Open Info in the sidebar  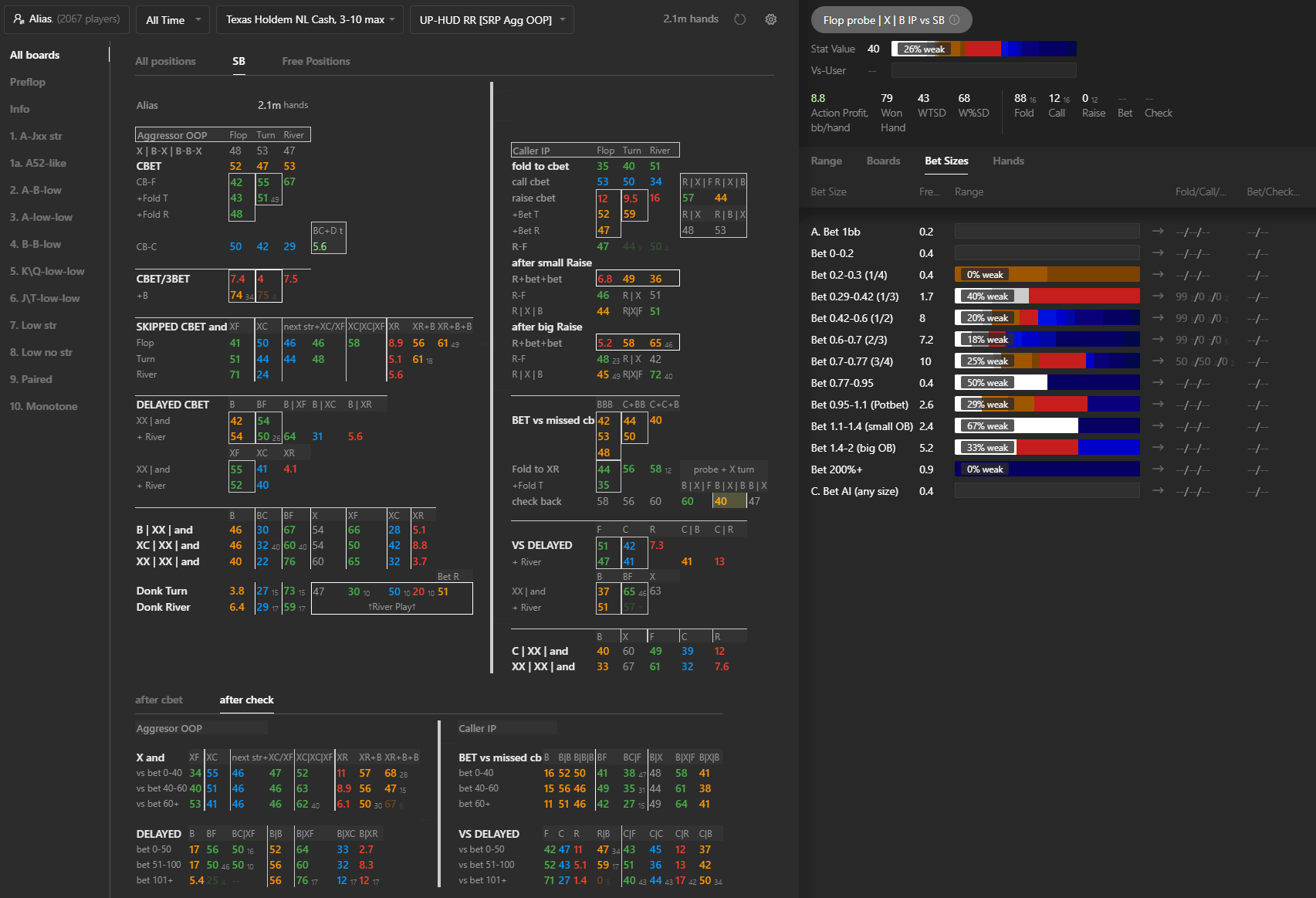(19, 109)
